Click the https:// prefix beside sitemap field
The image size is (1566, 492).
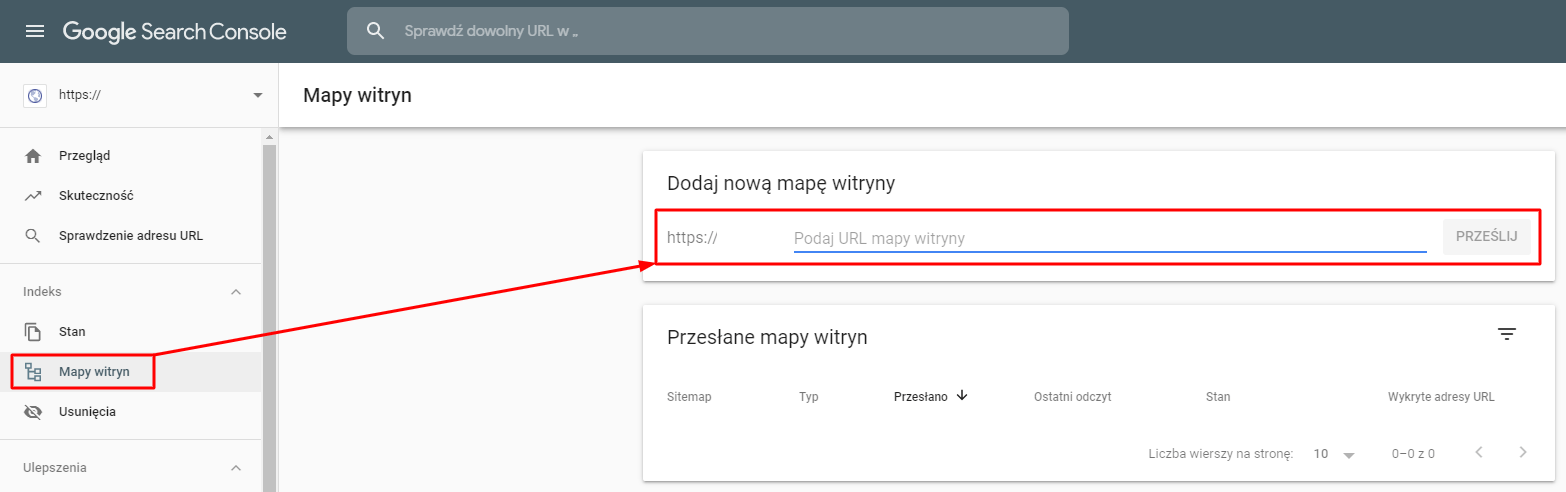pyautogui.click(x=692, y=238)
